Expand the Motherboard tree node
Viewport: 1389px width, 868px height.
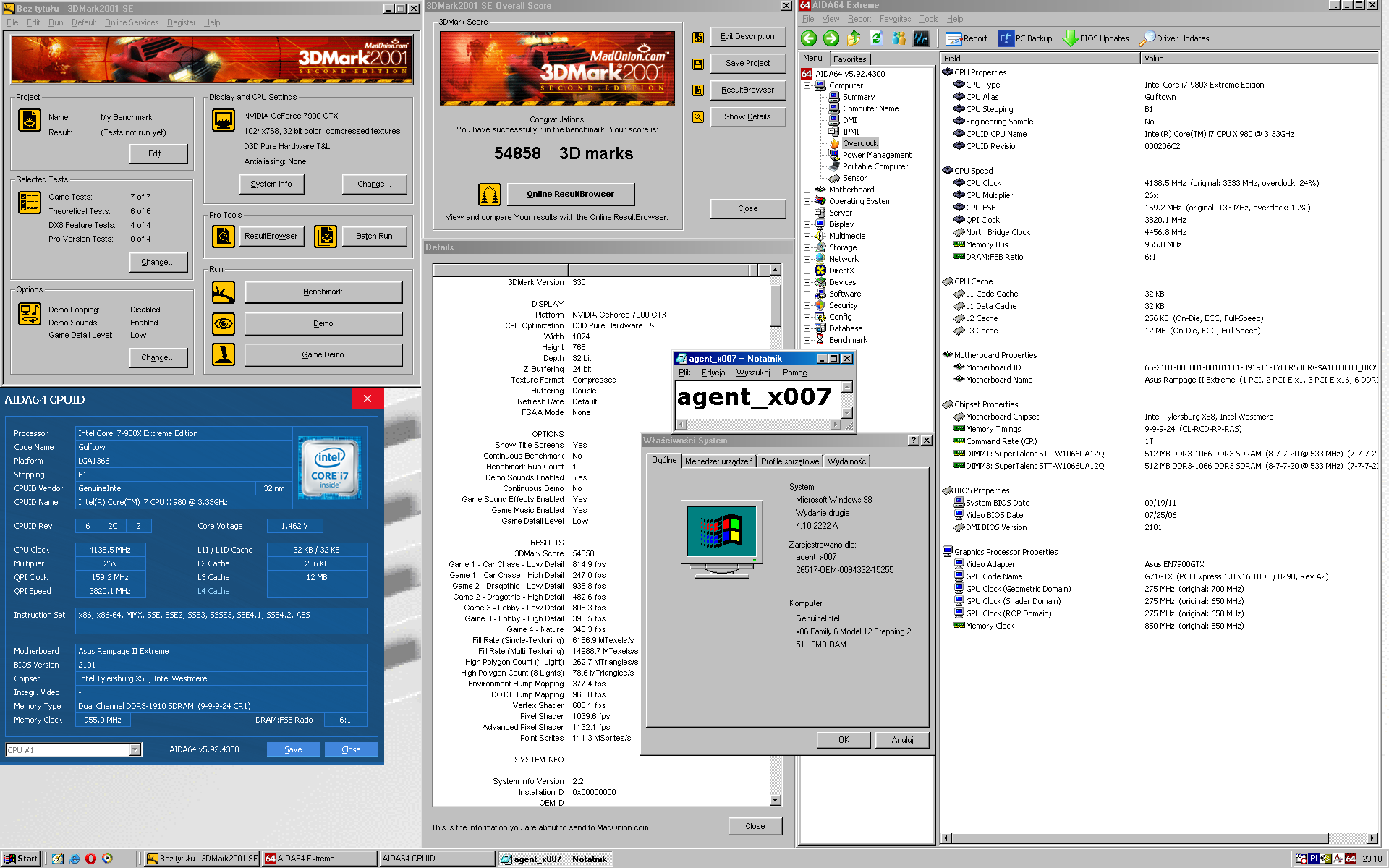pyautogui.click(x=807, y=190)
